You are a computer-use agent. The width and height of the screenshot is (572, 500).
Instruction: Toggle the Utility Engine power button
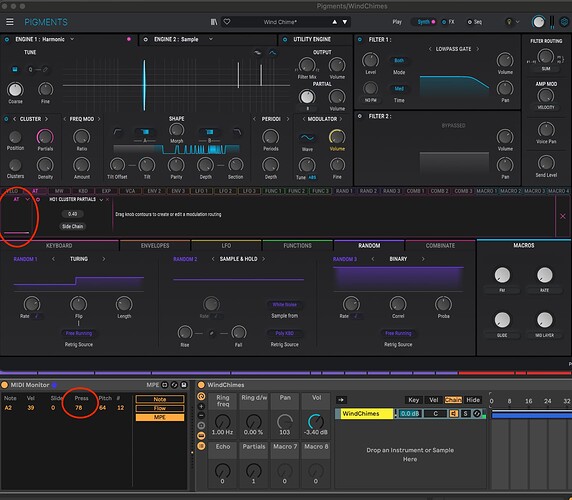pyautogui.click(x=285, y=39)
